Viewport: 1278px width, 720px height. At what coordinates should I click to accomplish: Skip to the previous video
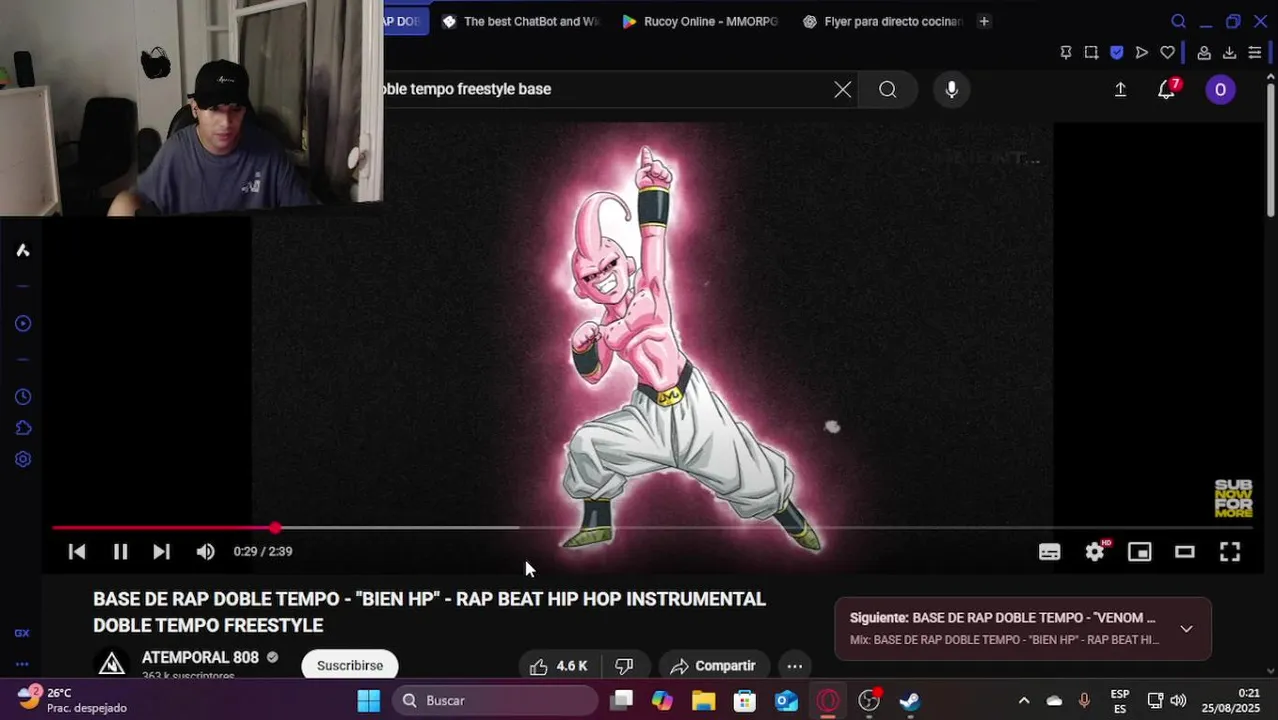[77, 551]
